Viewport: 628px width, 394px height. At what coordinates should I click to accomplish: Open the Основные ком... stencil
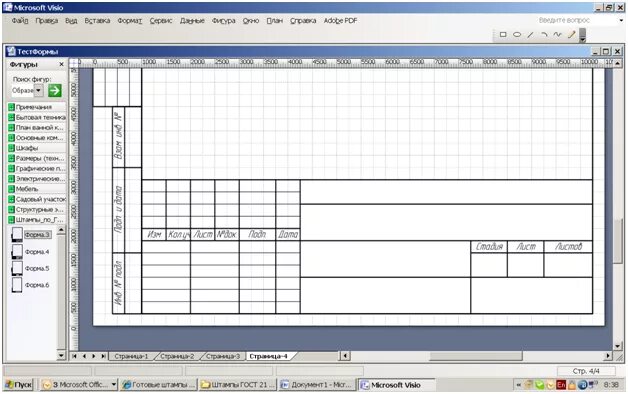coord(37,138)
